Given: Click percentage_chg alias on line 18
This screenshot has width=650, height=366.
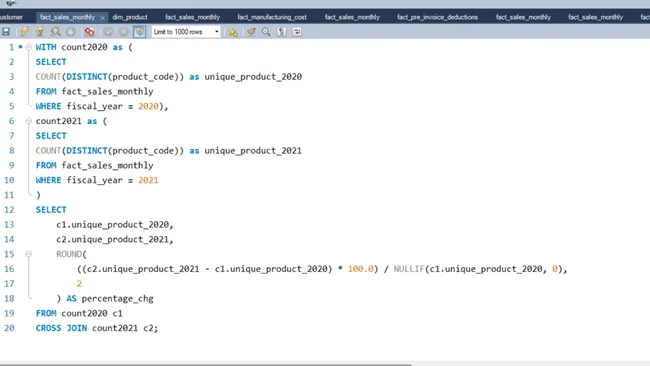Looking at the screenshot, I should tap(117, 299).
